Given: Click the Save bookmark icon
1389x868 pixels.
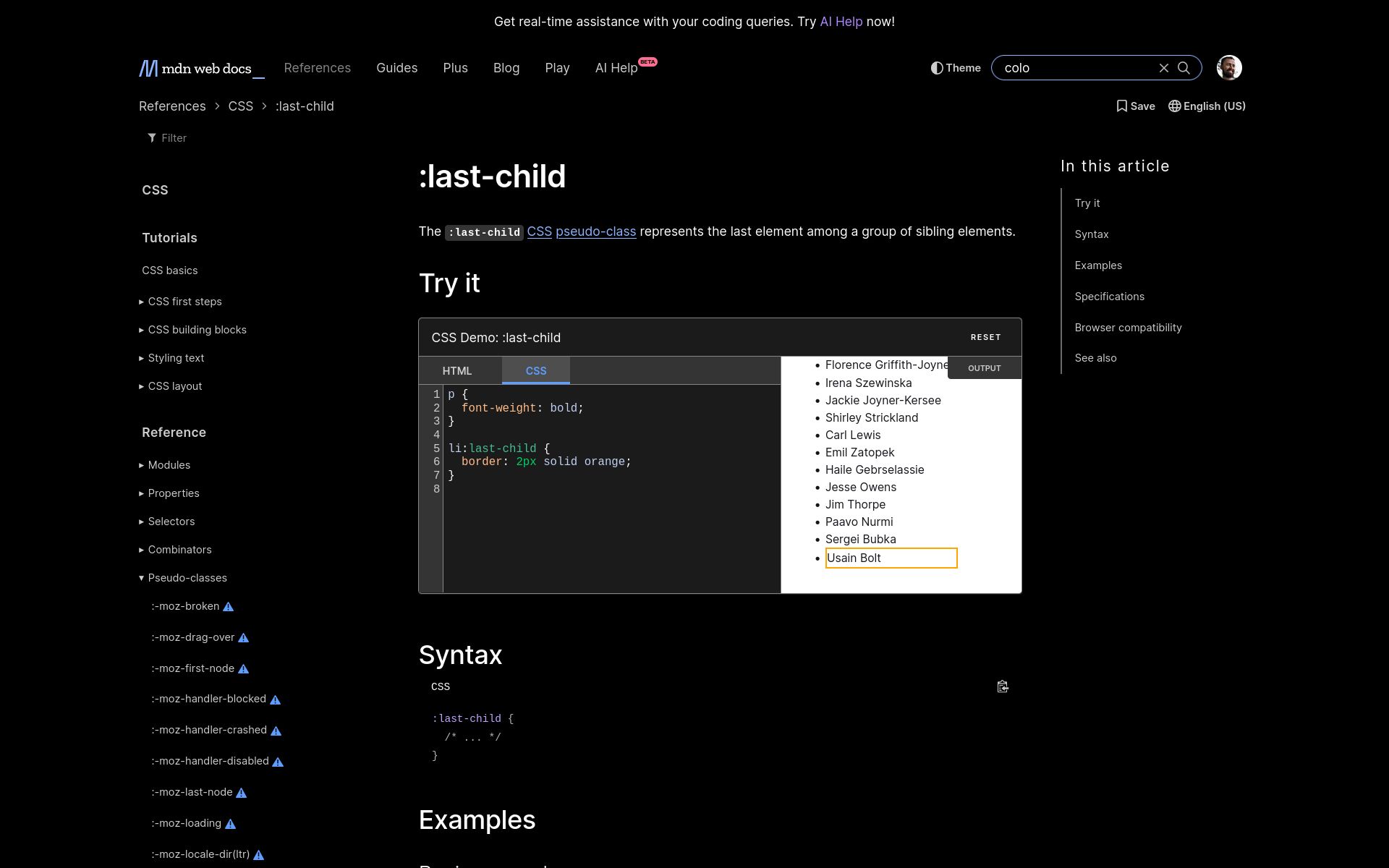Looking at the screenshot, I should tap(1122, 105).
